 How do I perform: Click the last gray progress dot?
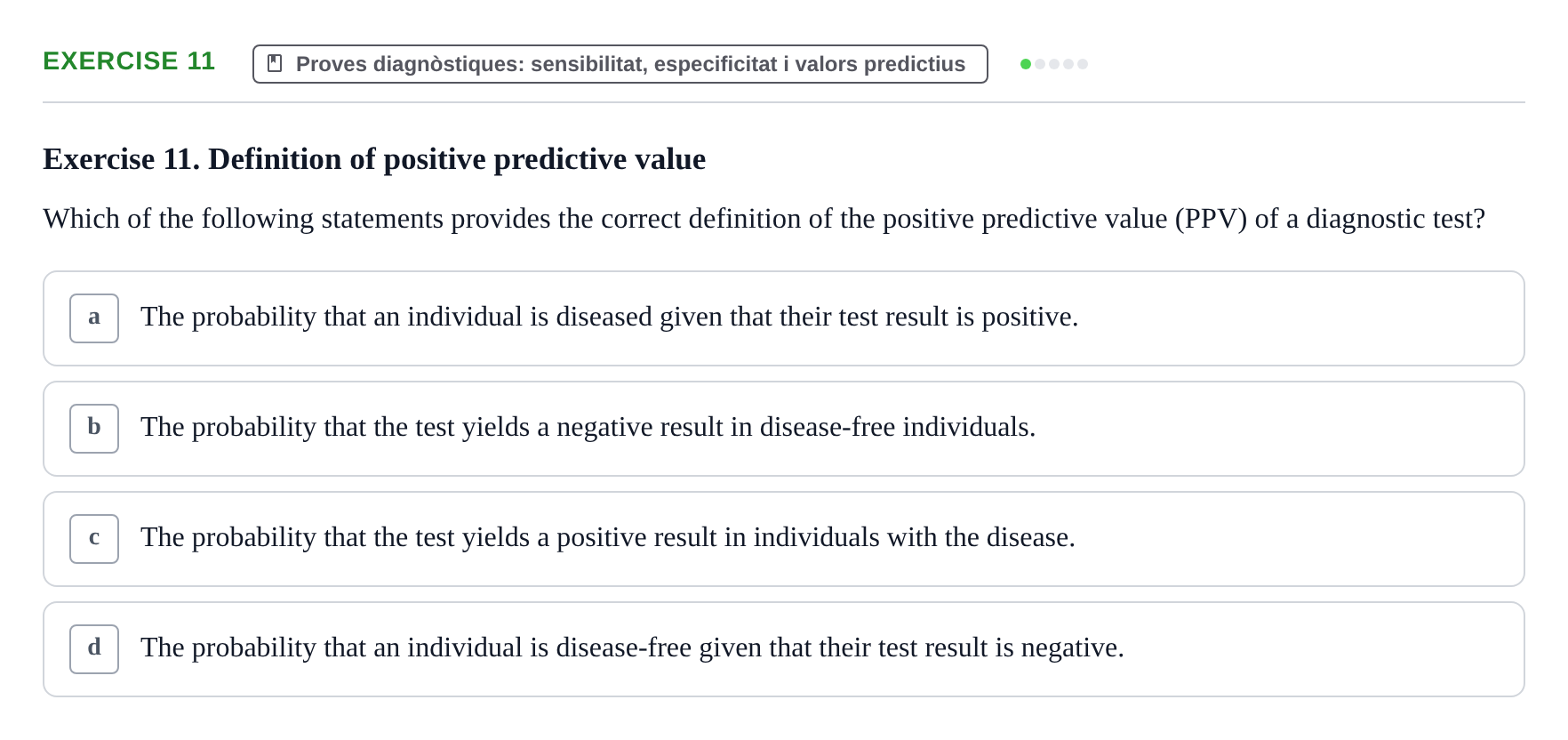pos(1083,64)
